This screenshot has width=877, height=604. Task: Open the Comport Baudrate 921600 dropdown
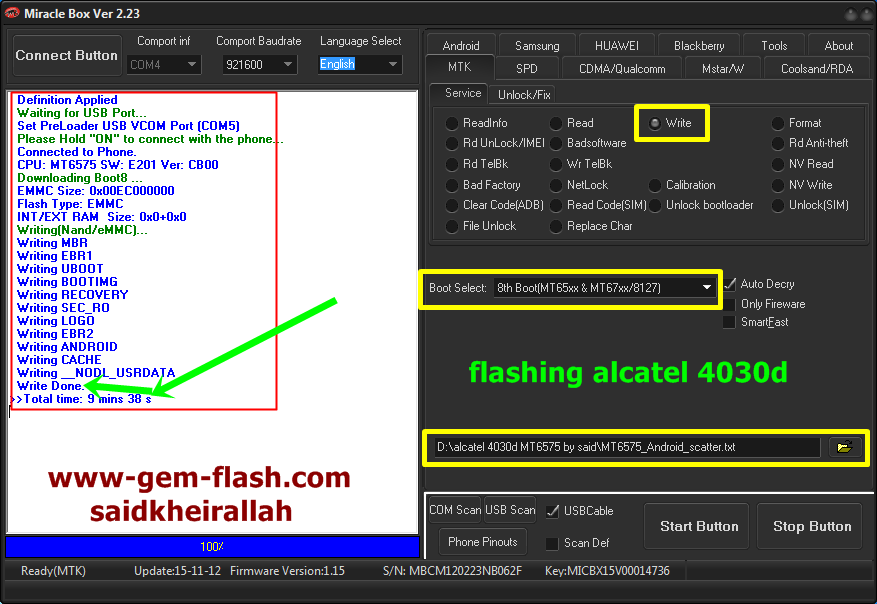[x=260, y=64]
